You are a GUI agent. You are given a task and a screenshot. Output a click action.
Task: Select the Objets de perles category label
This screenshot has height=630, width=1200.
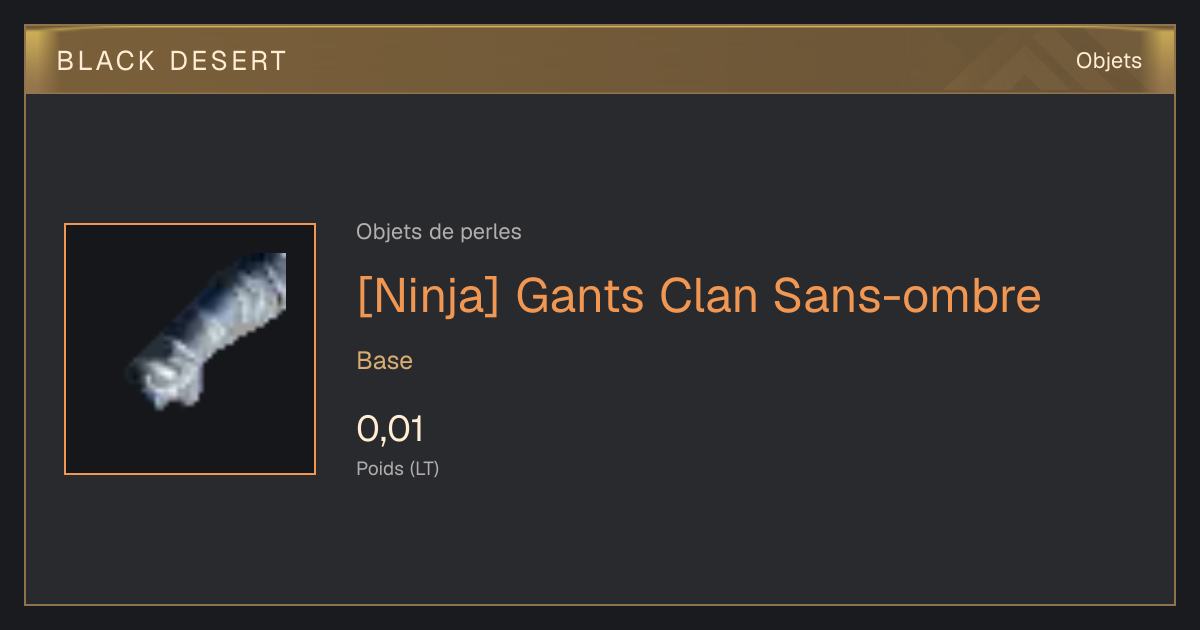point(439,232)
